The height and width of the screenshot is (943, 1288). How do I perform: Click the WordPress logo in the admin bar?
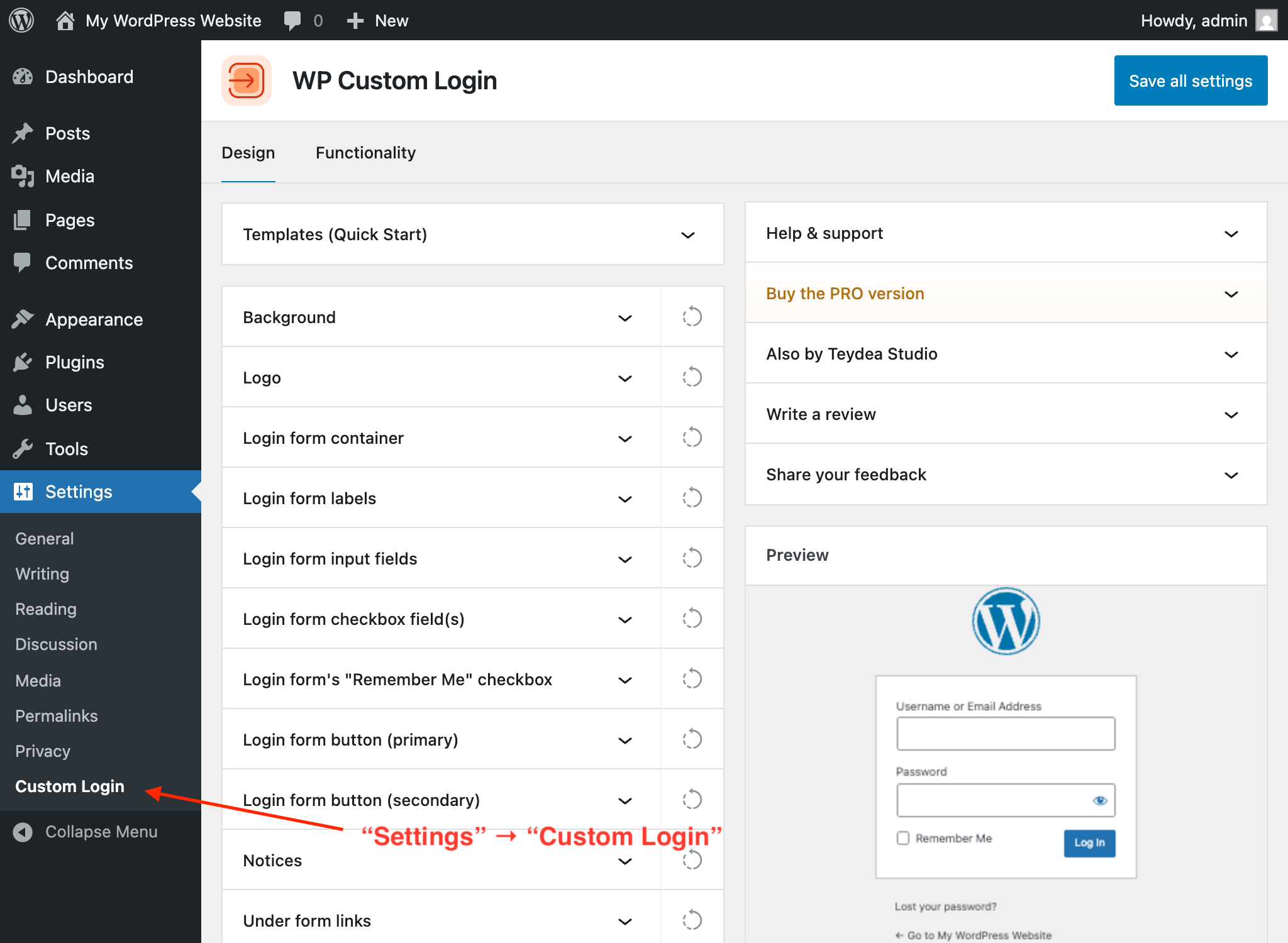point(21,19)
